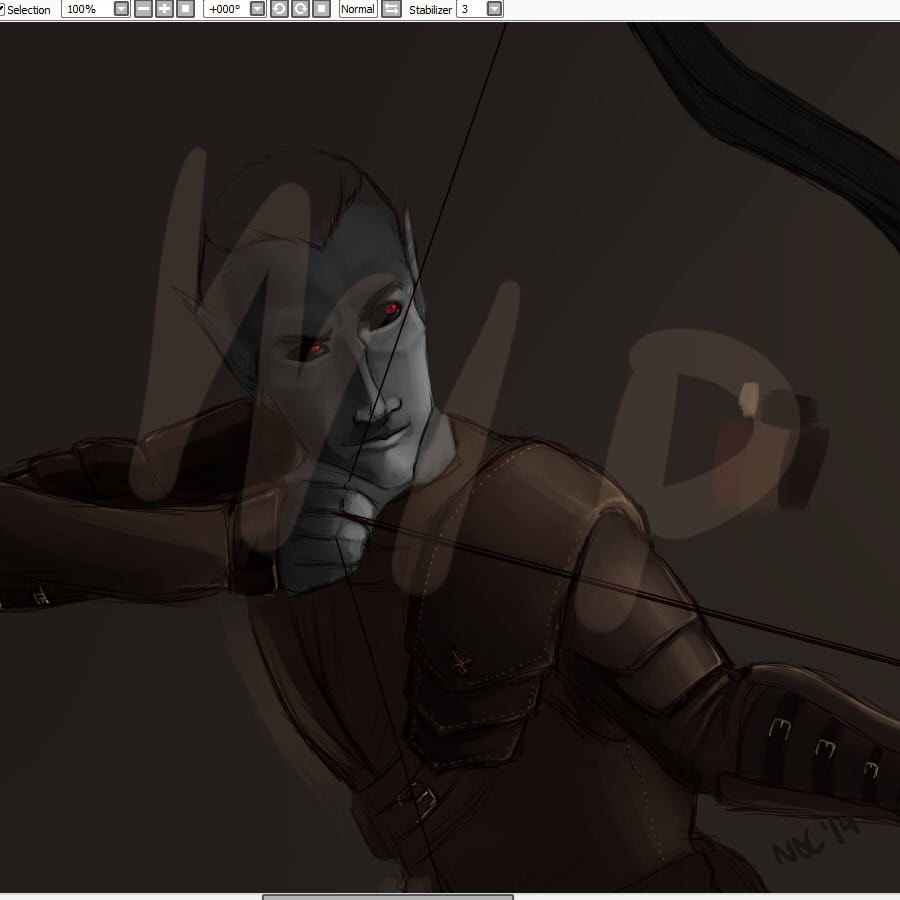
Task: Flip the view horizontally
Action: pos(391,9)
